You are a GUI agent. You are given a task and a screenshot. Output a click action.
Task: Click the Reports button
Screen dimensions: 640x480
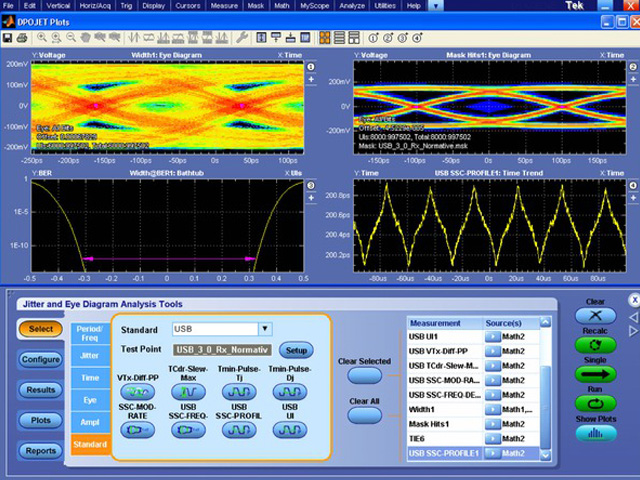[x=41, y=451]
